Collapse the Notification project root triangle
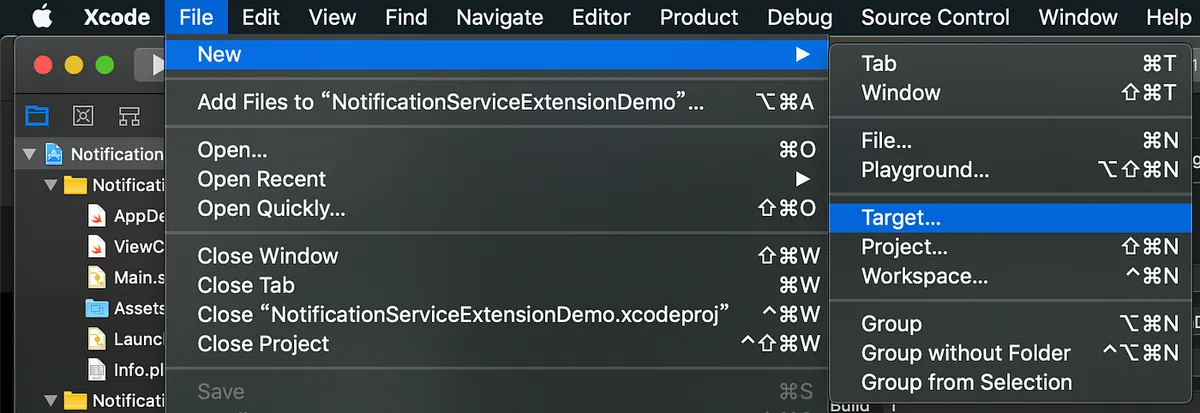 click(29, 154)
